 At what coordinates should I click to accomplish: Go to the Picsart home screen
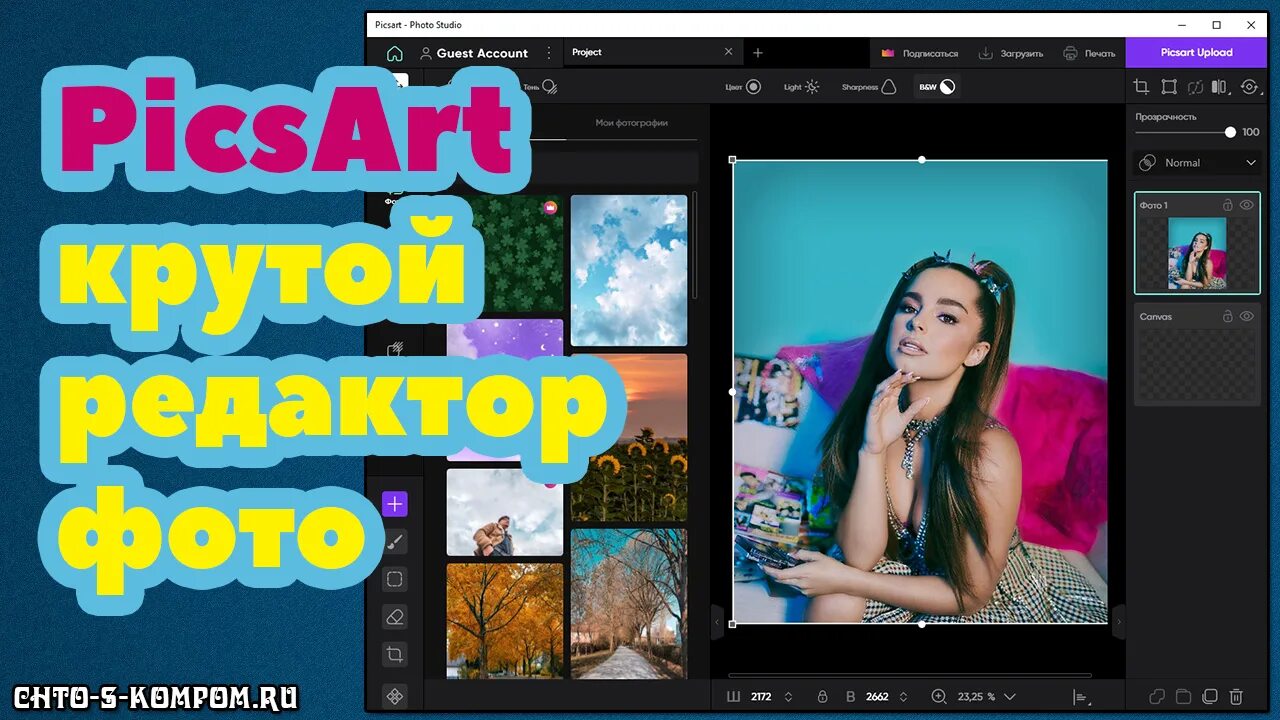point(394,53)
